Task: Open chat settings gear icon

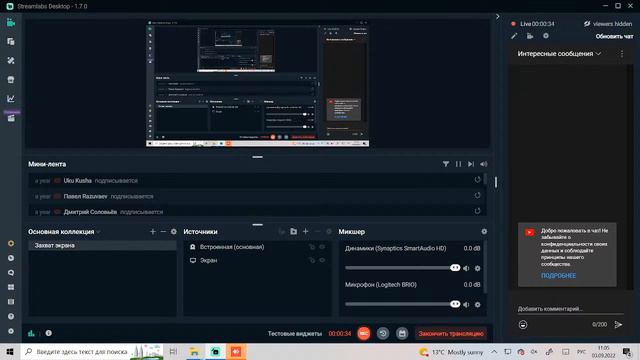Action: pos(546,36)
